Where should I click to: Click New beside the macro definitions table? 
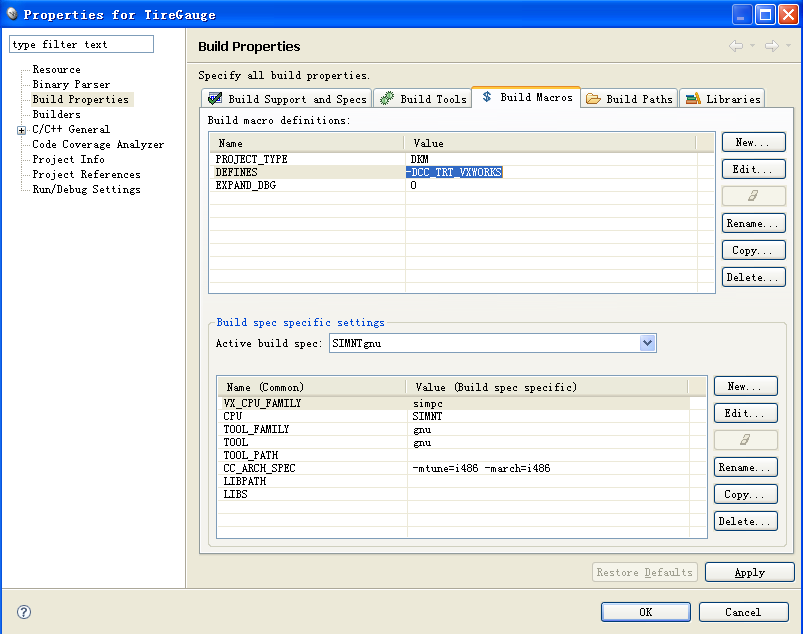click(753, 142)
